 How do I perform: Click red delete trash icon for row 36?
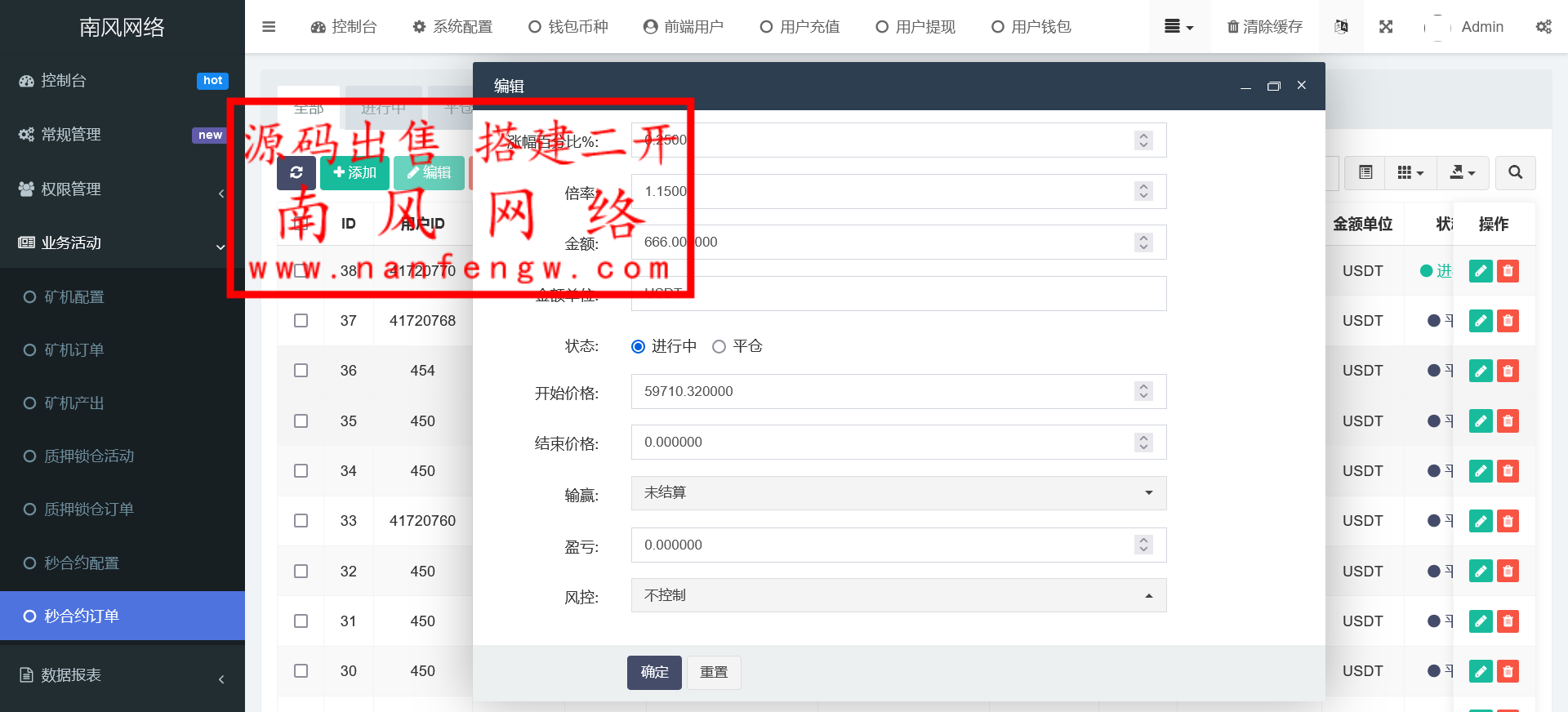pyautogui.click(x=1508, y=371)
